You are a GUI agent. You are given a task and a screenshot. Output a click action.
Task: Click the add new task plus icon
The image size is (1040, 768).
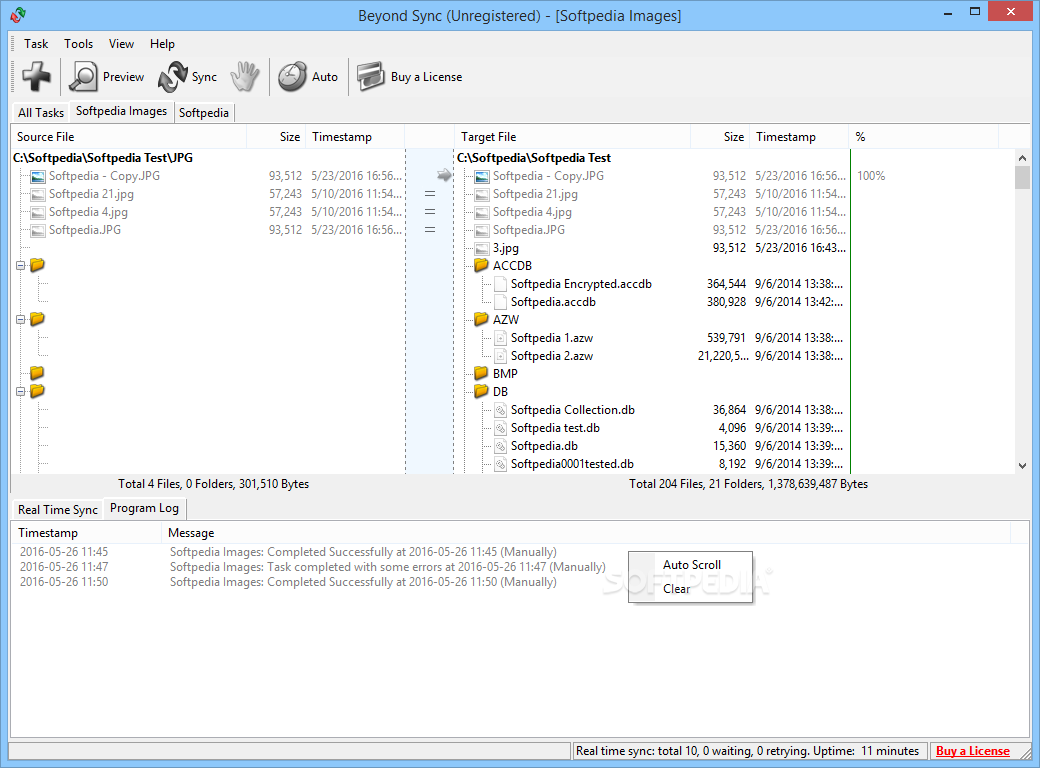(36, 76)
